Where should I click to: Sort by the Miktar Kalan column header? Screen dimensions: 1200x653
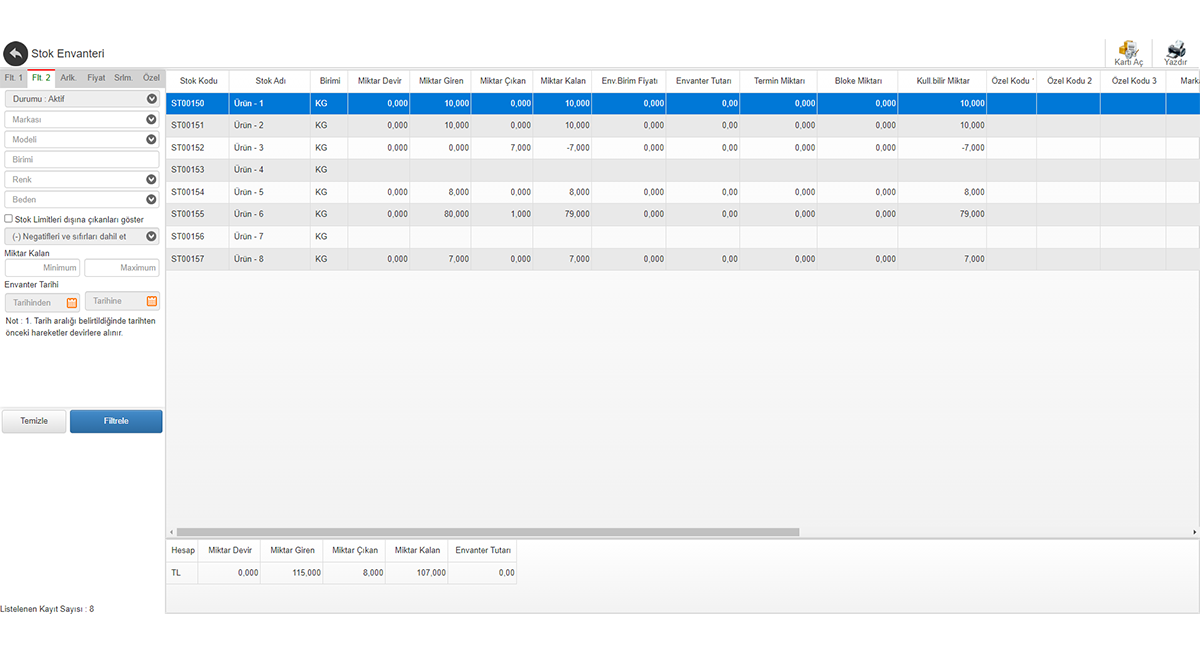tap(562, 81)
